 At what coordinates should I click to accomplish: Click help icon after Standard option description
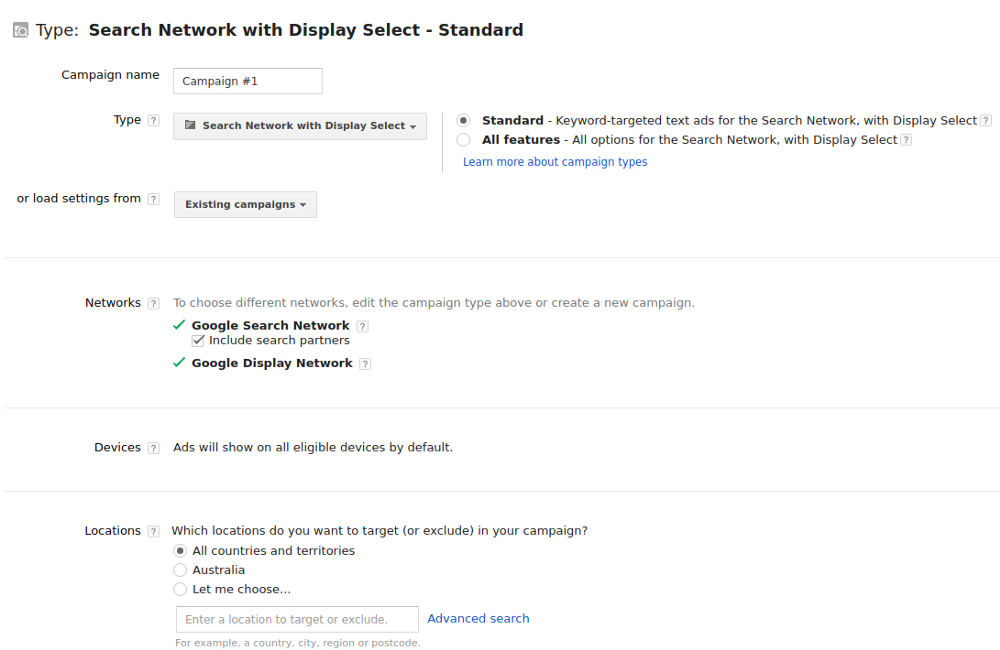pyautogui.click(x=984, y=121)
